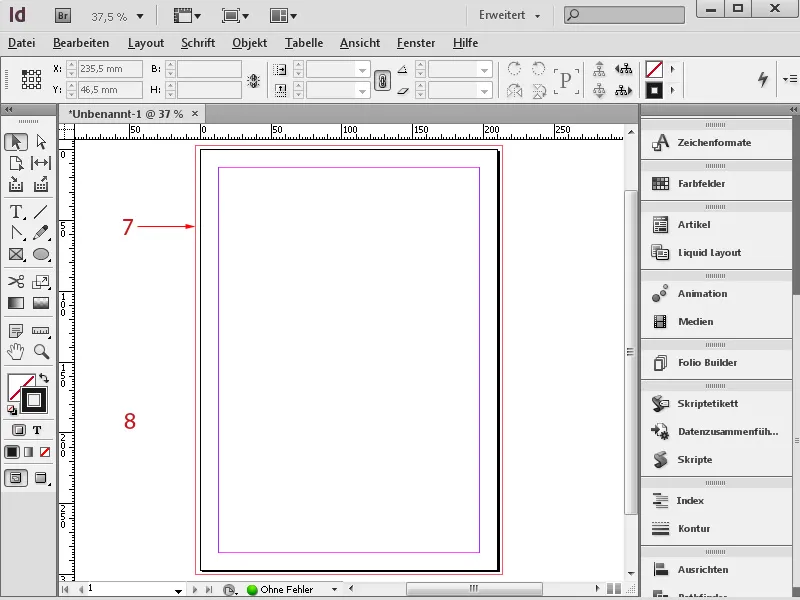Pick the Scissors tool
The width and height of the screenshot is (800, 600).
[16, 281]
